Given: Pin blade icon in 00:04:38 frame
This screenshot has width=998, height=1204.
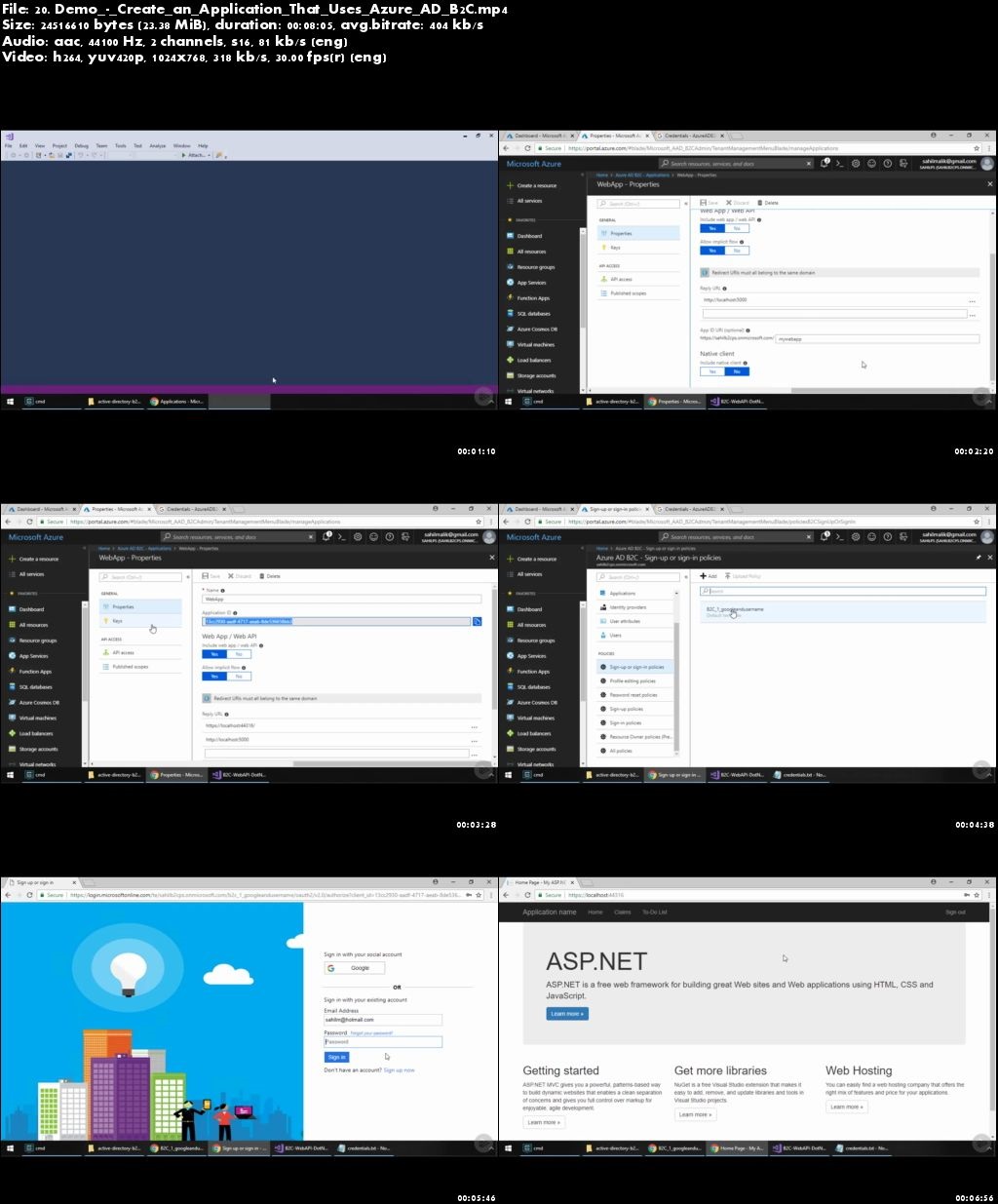Looking at the screenshot, I should point(979,557).
